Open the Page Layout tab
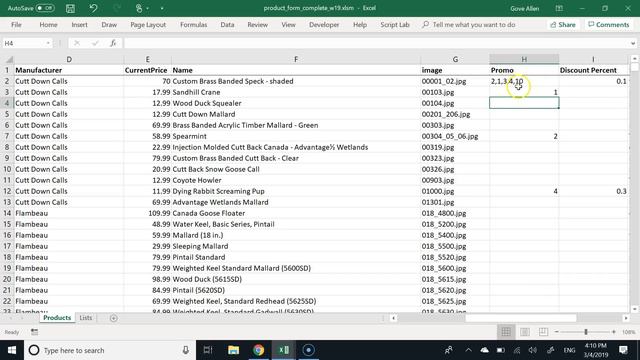640x360 pixels. click(x=148, y=25)
